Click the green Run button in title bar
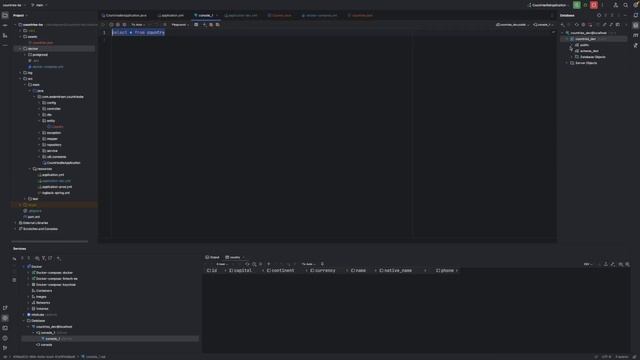 (x=577, y=5)
